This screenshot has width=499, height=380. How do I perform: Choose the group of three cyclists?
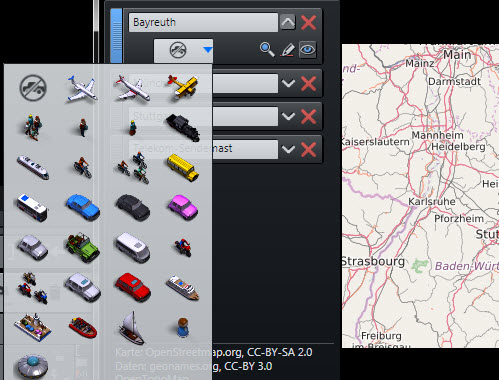(133, 168)
